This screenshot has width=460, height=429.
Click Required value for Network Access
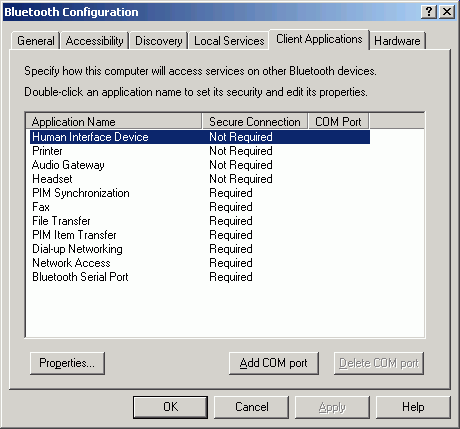[231, 263]
